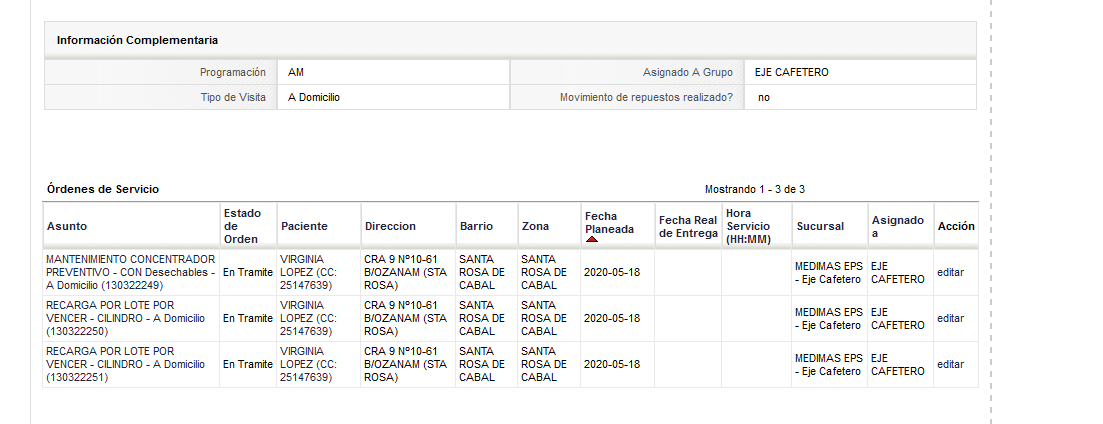Sort orders by Barrio column
This screenshot has width=1103, height=424.
click(476, 226)
